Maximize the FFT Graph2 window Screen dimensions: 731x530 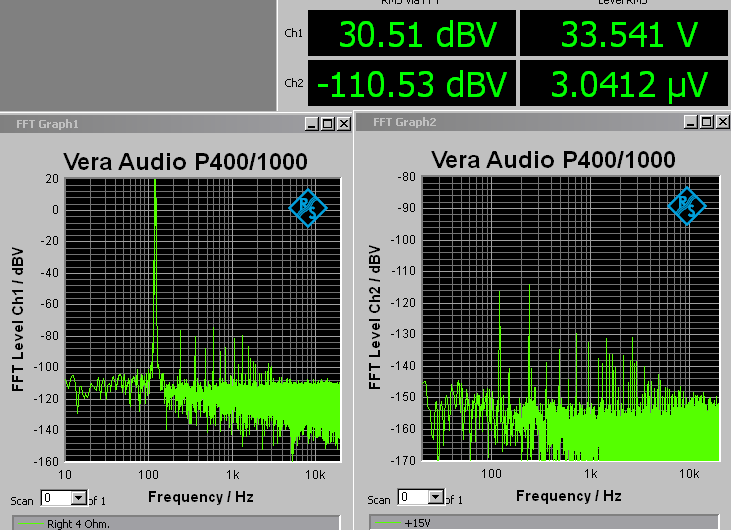click(x=707, y=122)
